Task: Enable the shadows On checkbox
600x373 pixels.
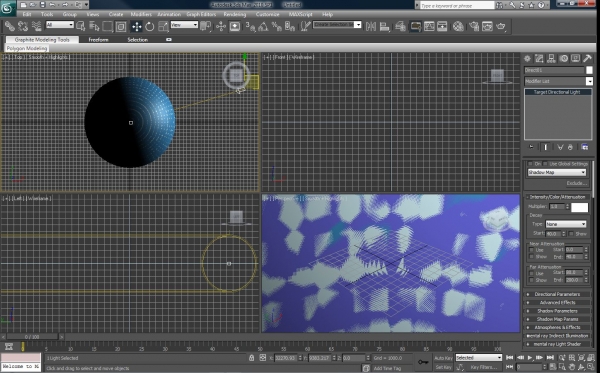Action: click(x=530, y=164)
